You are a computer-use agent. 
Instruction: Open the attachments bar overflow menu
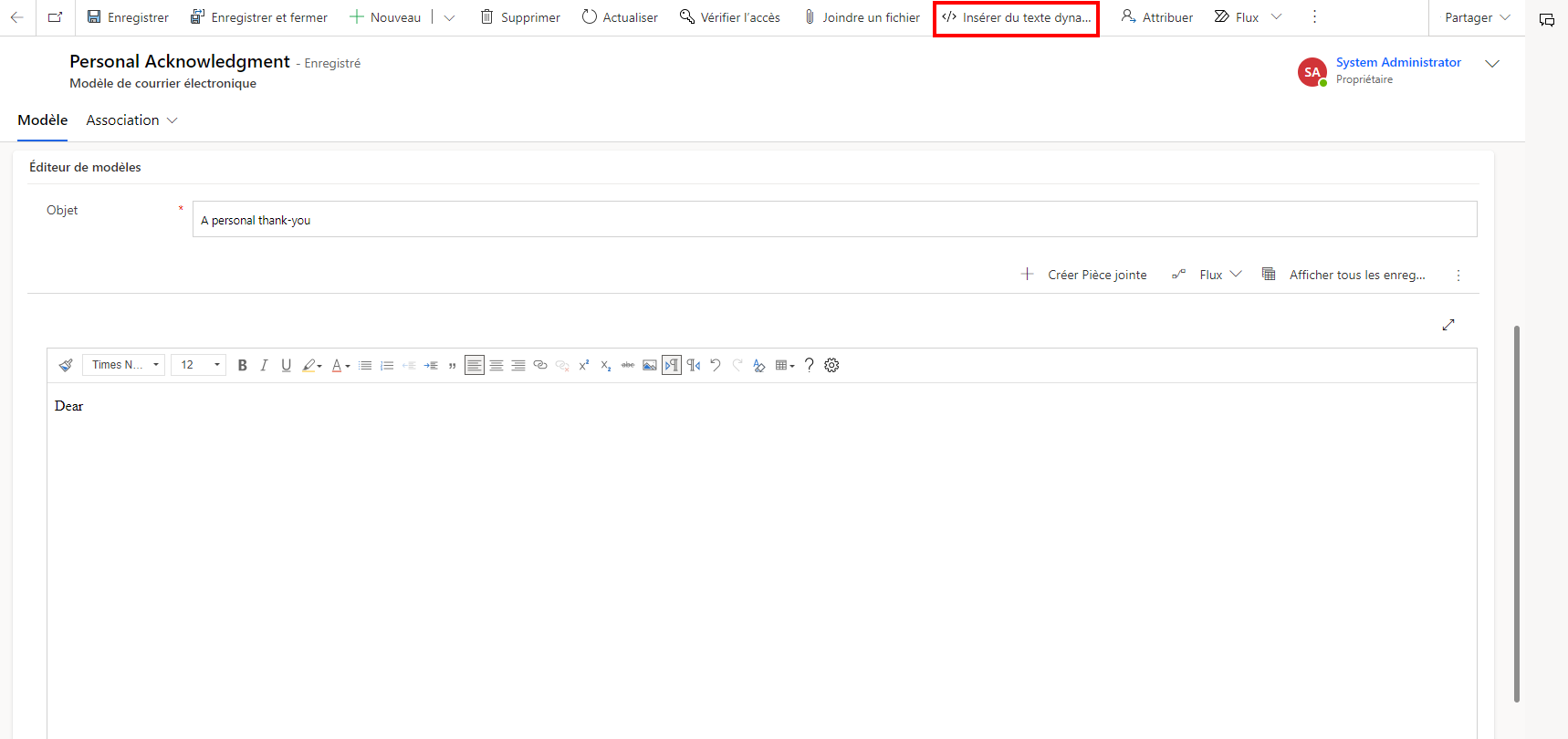1458,276
